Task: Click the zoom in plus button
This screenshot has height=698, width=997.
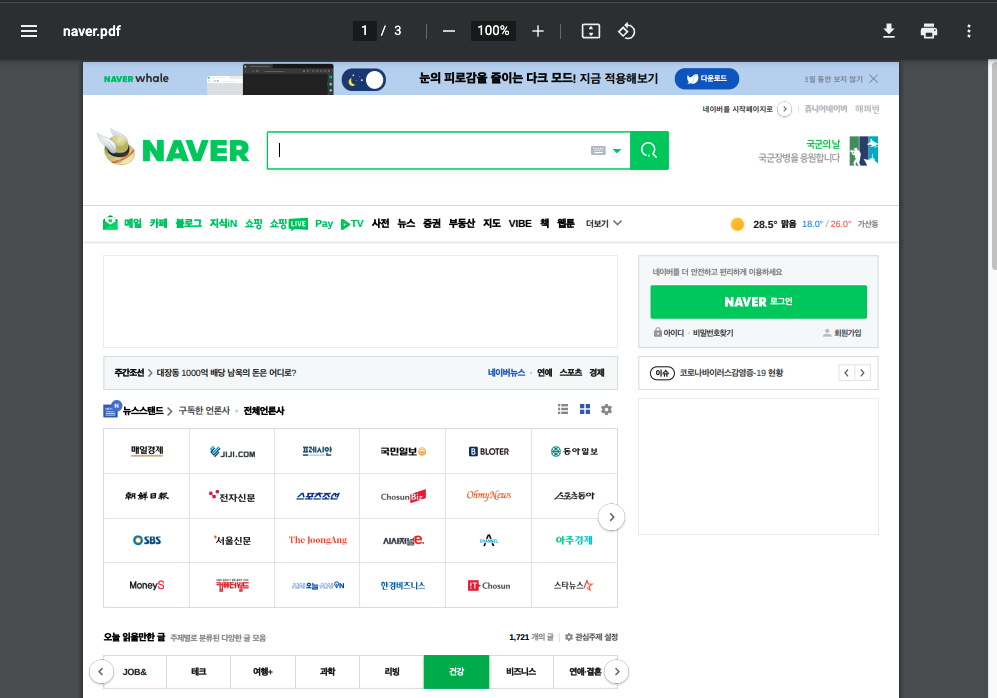Action: (538, 31)
